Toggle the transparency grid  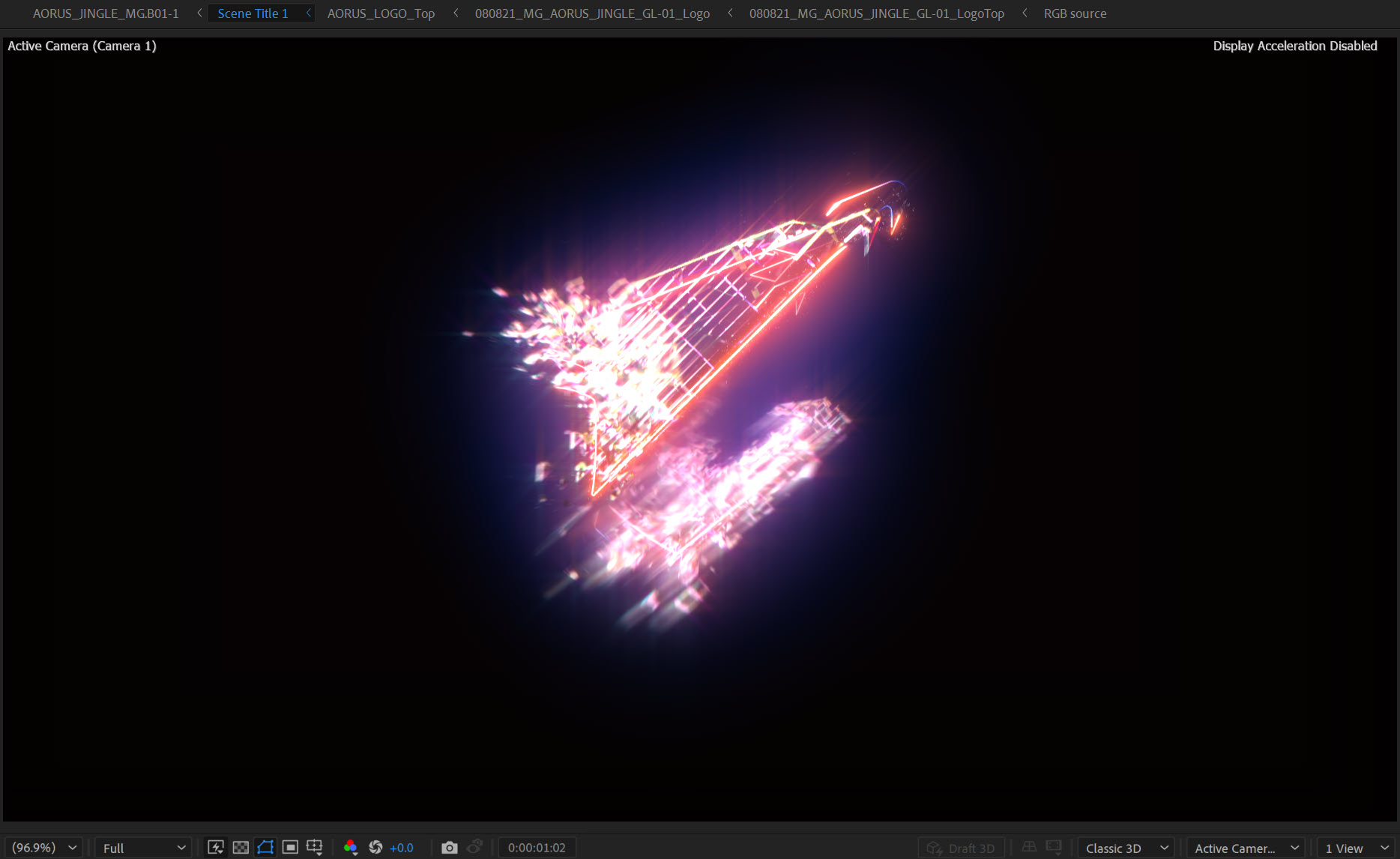point(241,848)
